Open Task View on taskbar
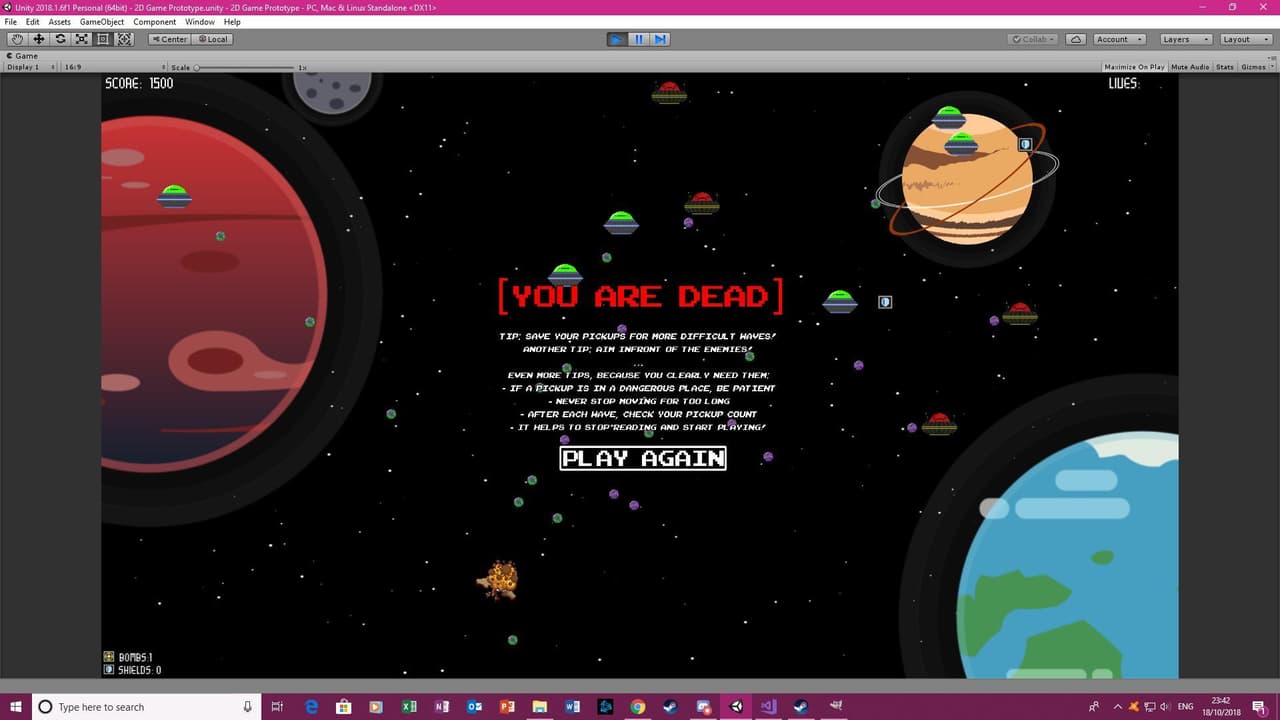The image size is (1280, 720). tap(278, 707)
